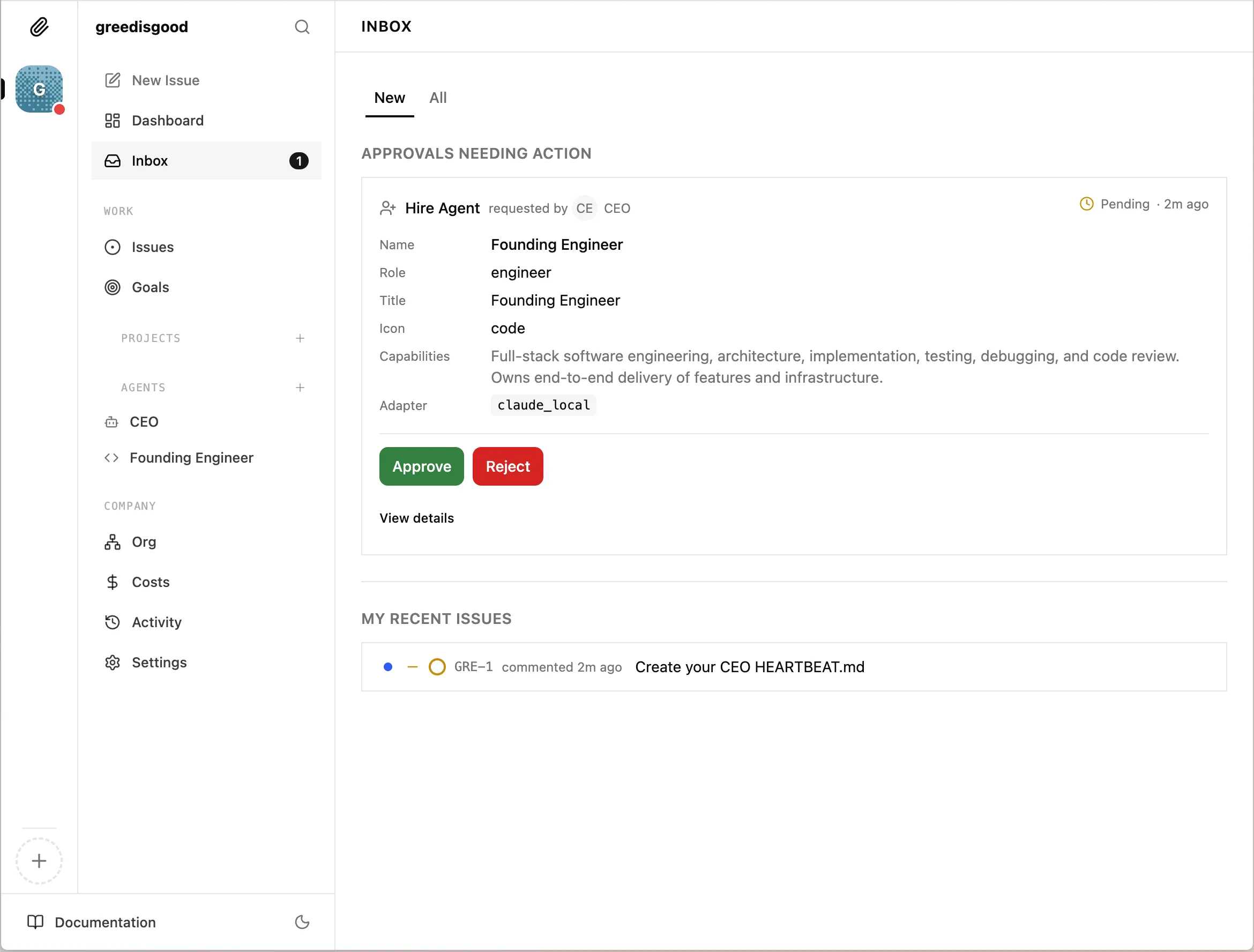Click the search magnifier icon
The image size is (1254, 952).
[302, 27]
